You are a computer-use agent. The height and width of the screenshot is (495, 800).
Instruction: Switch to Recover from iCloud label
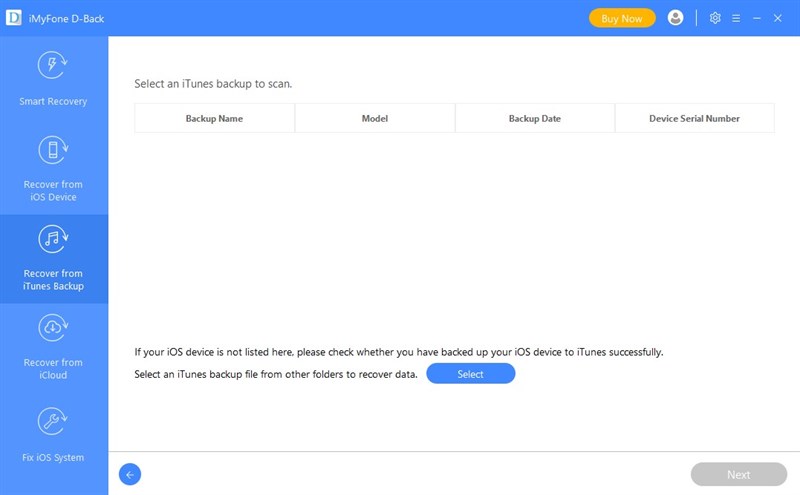coord(53,368)
